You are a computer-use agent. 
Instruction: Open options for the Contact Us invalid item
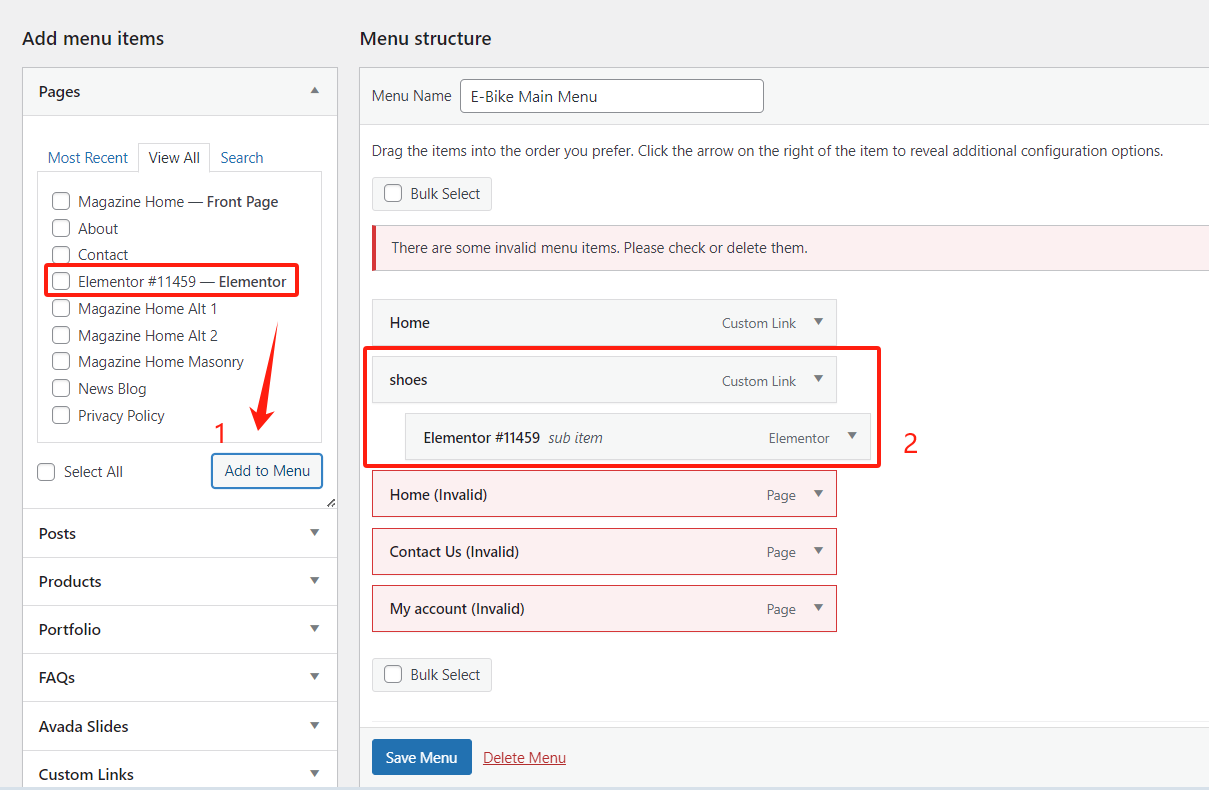(x=818, y=551)
